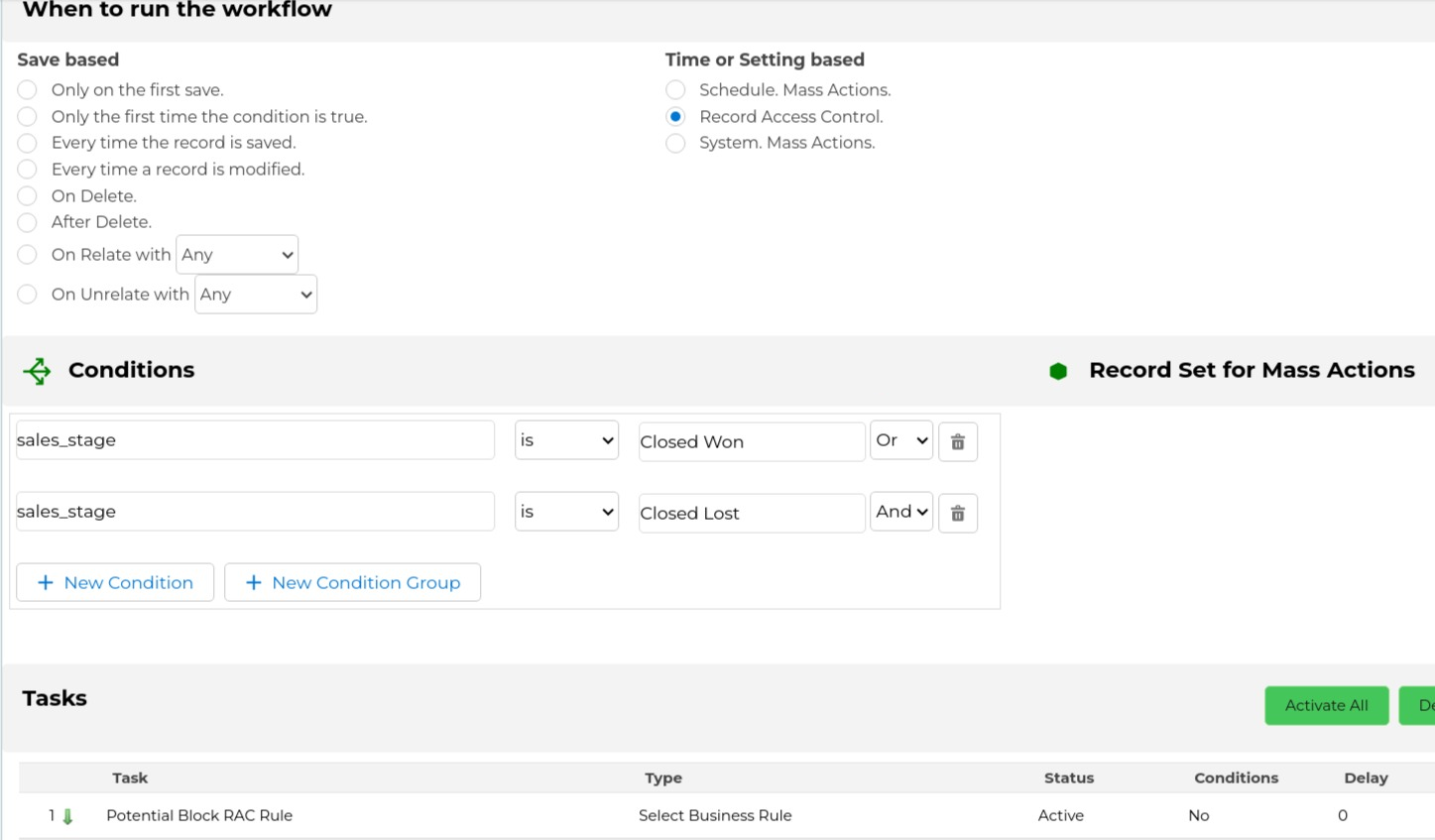Click the green hexagon Record Set icon
1435x840 pixels.
(1058, 371)
